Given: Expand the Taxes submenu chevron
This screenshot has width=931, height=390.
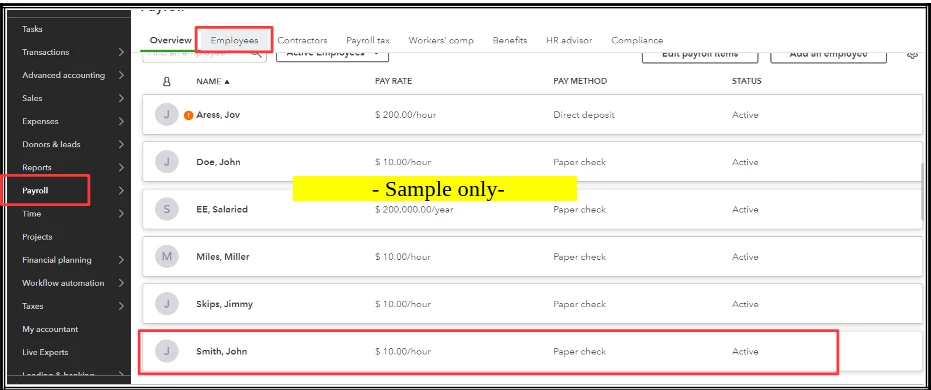Looking at the screenshot, I should [x=121, y=306].
